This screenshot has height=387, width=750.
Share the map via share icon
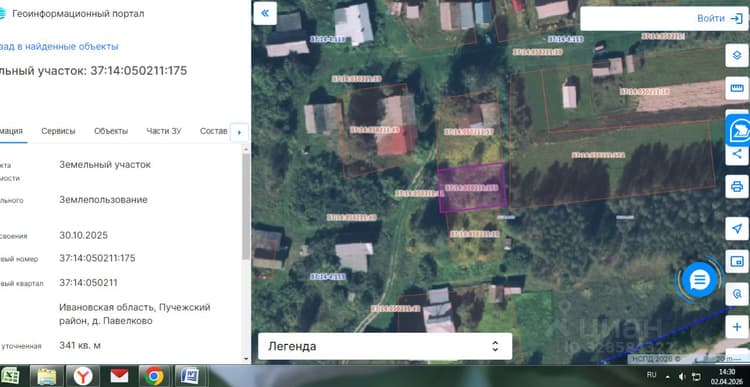[737, 154]
